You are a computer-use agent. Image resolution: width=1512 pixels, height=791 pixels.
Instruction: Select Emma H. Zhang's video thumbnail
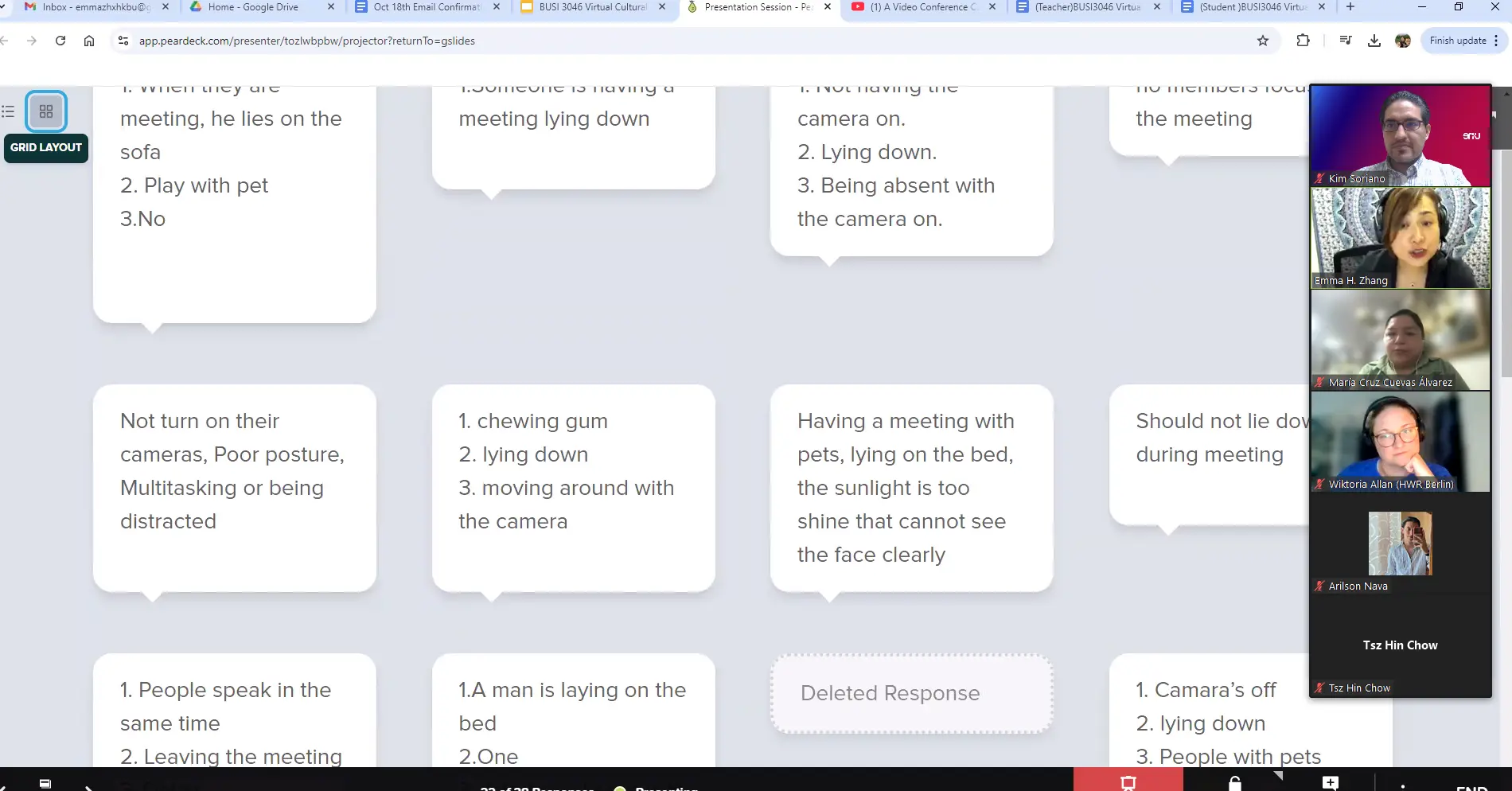pyautogui.click(x=1400, y=238)
